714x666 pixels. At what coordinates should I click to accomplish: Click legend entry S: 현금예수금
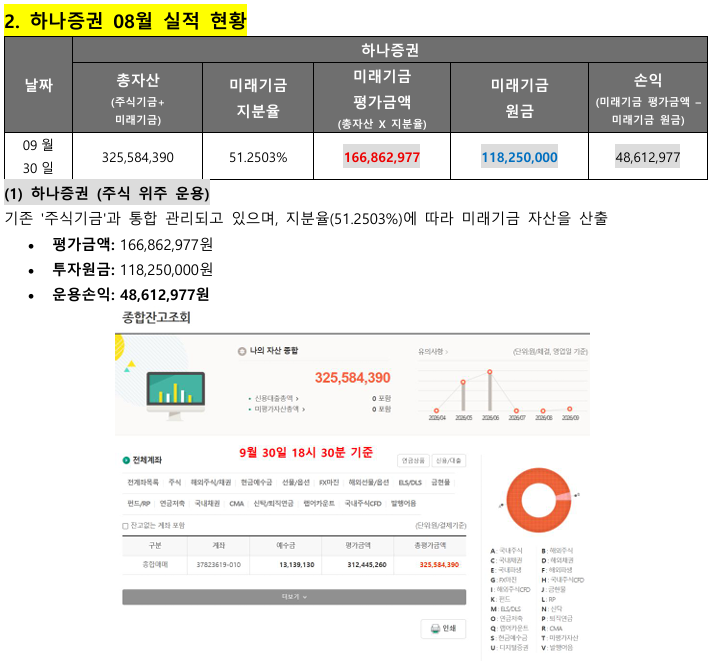[509, 638]
